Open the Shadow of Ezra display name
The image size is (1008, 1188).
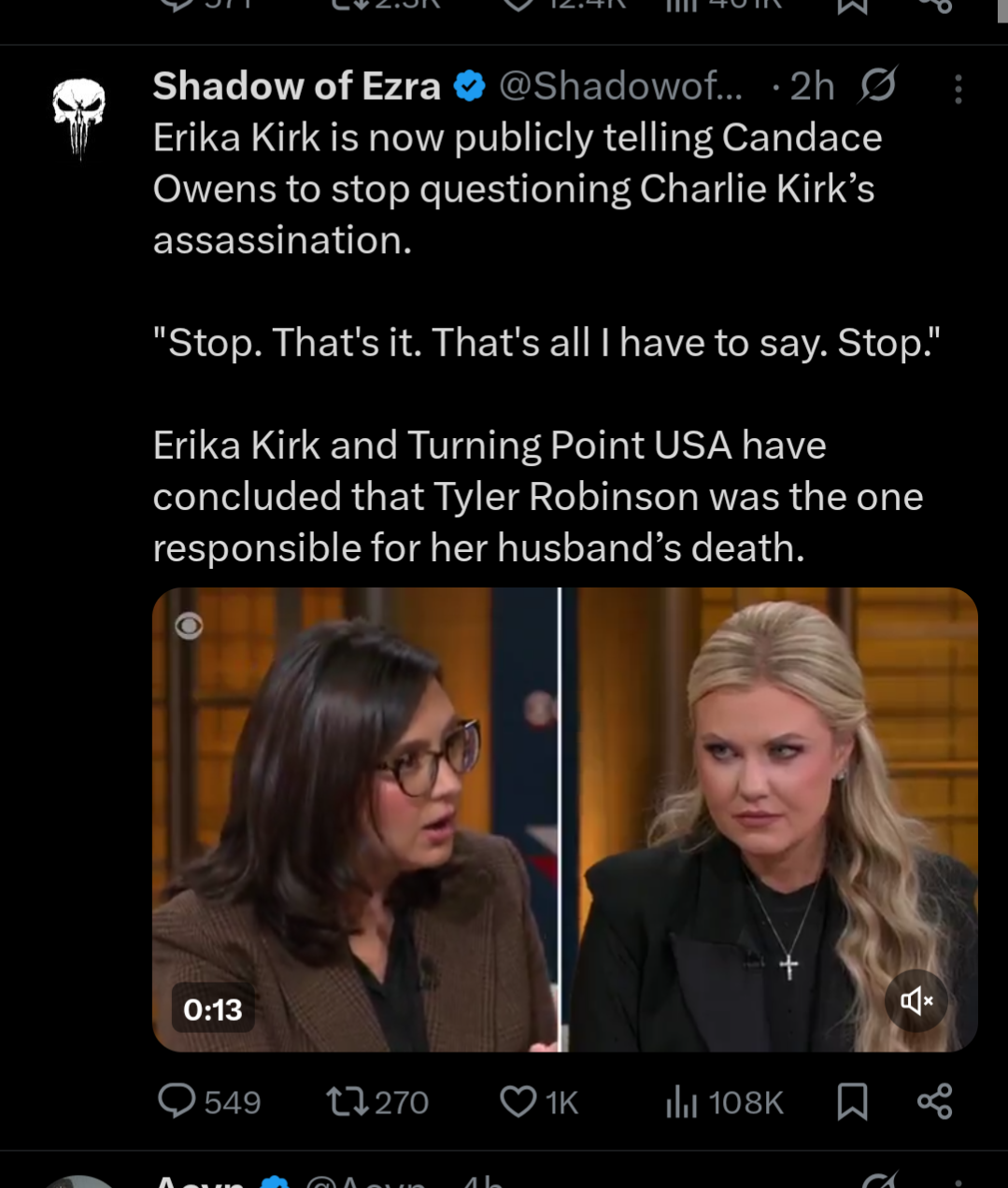point(296,86)
